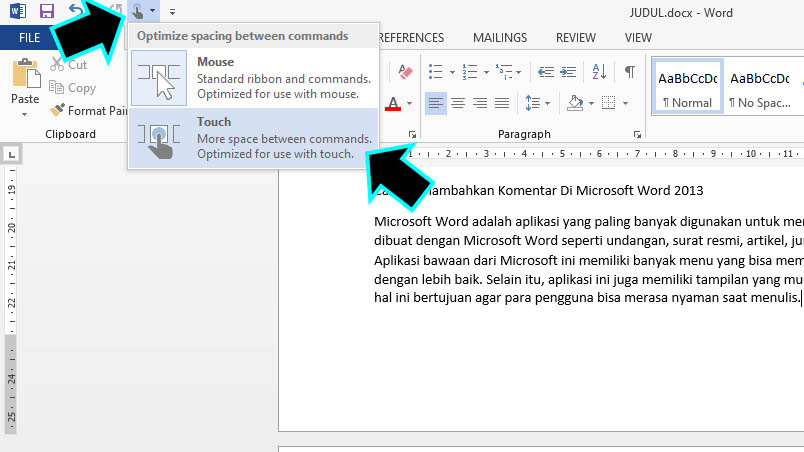
Task: Open the Paragraph settings dialog launcher
Action: [x=637, y=134]
